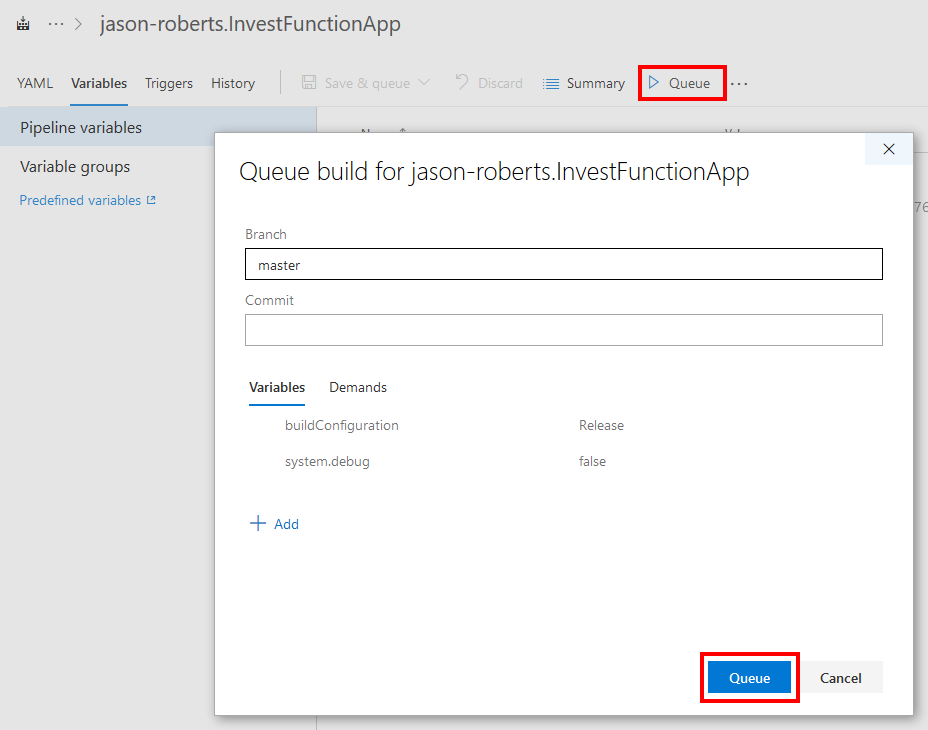Click the blue Queue button in the dialog
Screen dimensions: 928x730
pyautogui.click(x=749, y=677)
